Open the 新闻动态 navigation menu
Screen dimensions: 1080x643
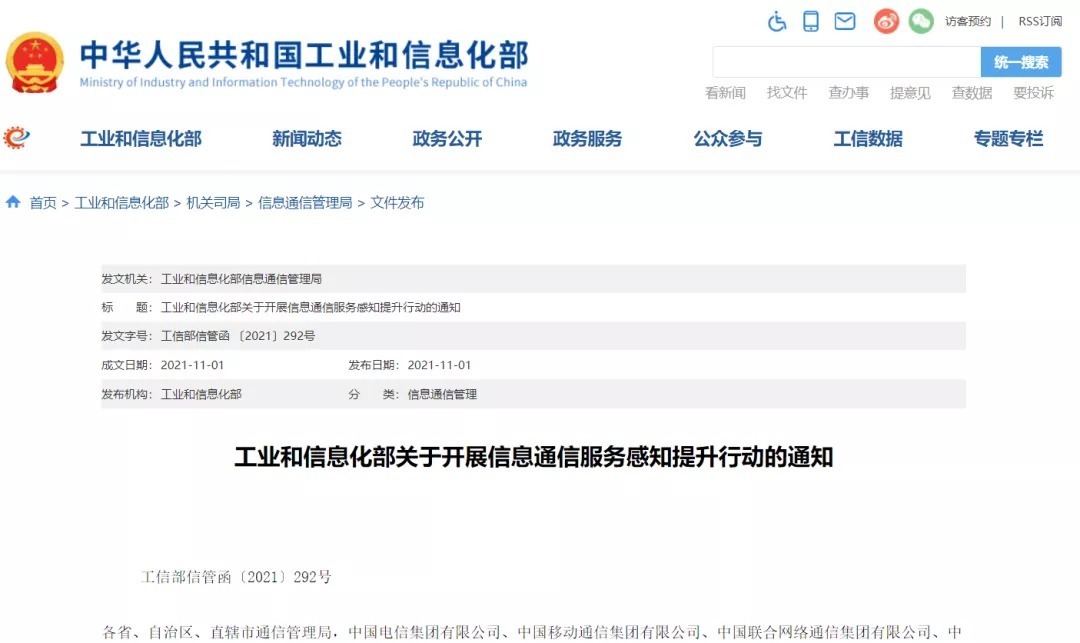coord(307,139)
